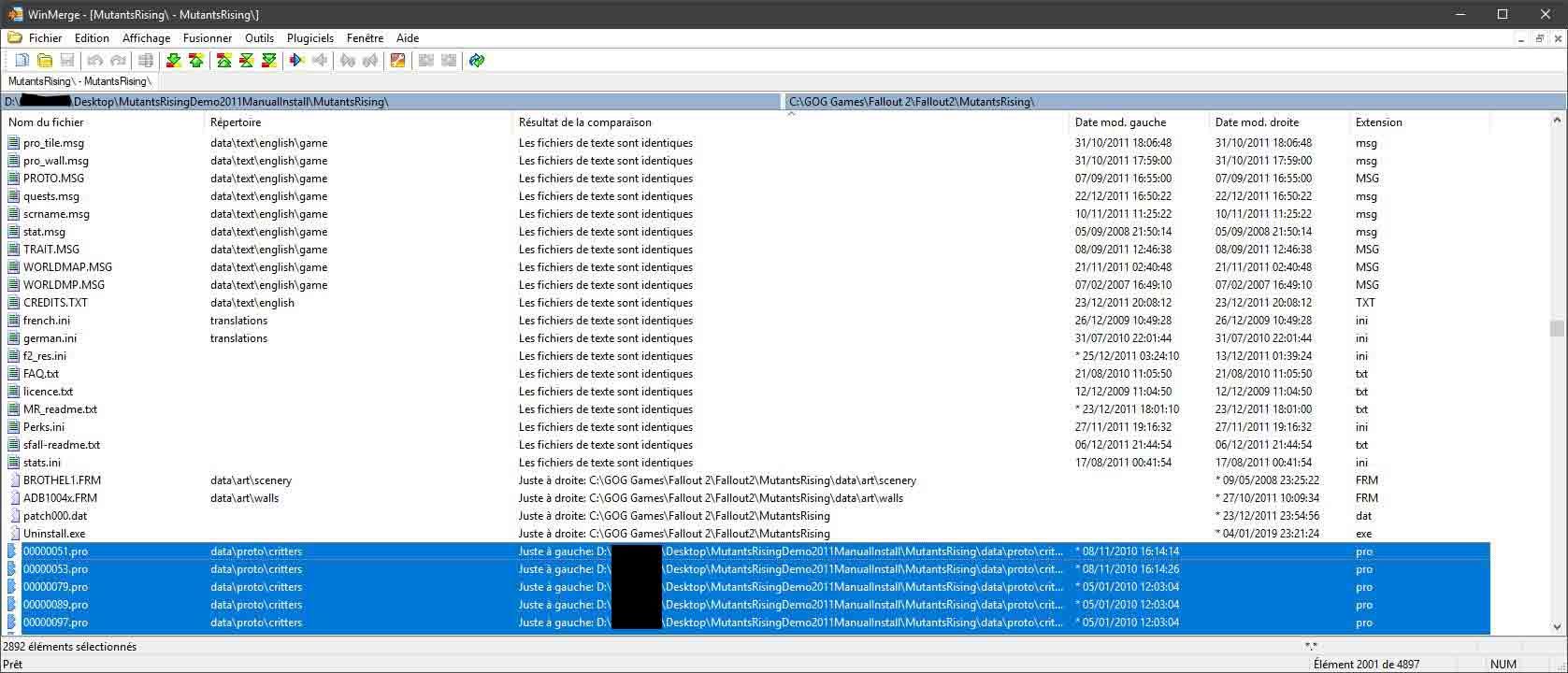Click the file icon of Uninstall.exe
1568x673 pixels.
point(14,534)
